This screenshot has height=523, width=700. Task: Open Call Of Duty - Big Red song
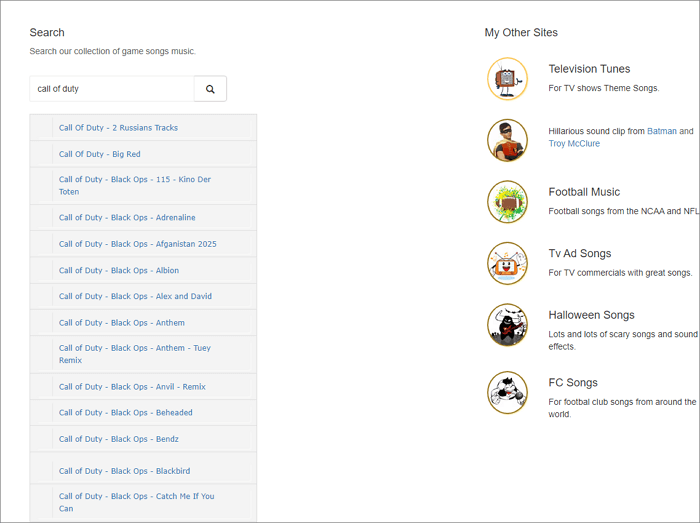pos(100,154)
